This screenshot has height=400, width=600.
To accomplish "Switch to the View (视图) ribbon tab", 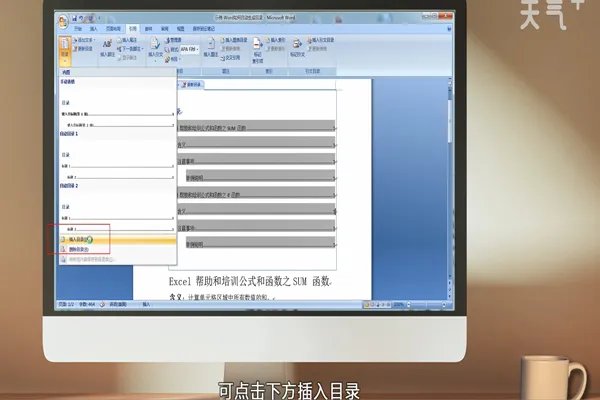I will [x=181, y=29].
